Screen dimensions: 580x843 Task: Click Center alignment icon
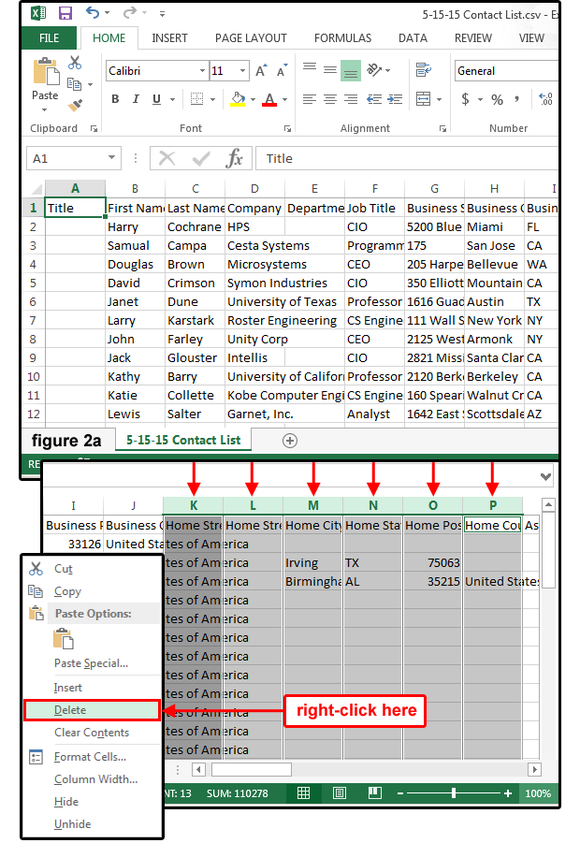(x=330, y=99)
